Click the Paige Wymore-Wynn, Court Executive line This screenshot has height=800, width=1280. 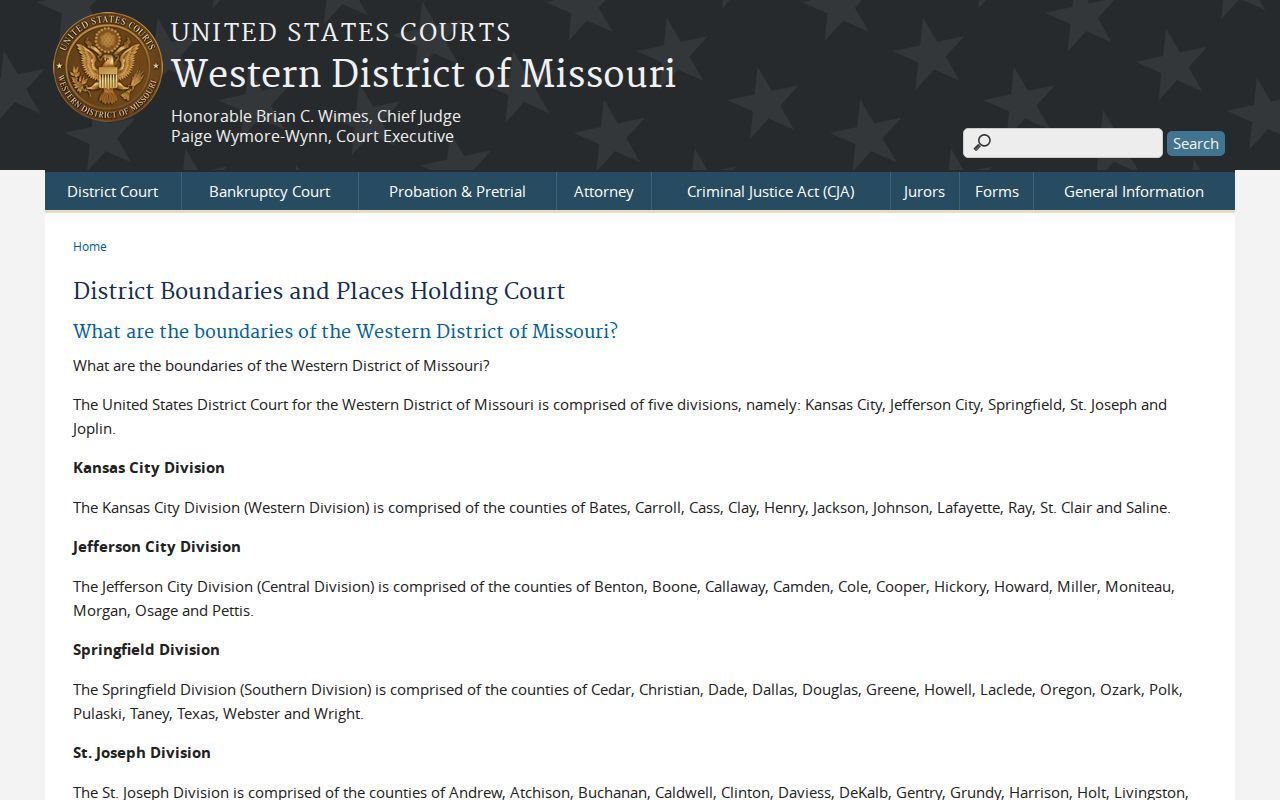pyautogui.click(x=312, y=136)
